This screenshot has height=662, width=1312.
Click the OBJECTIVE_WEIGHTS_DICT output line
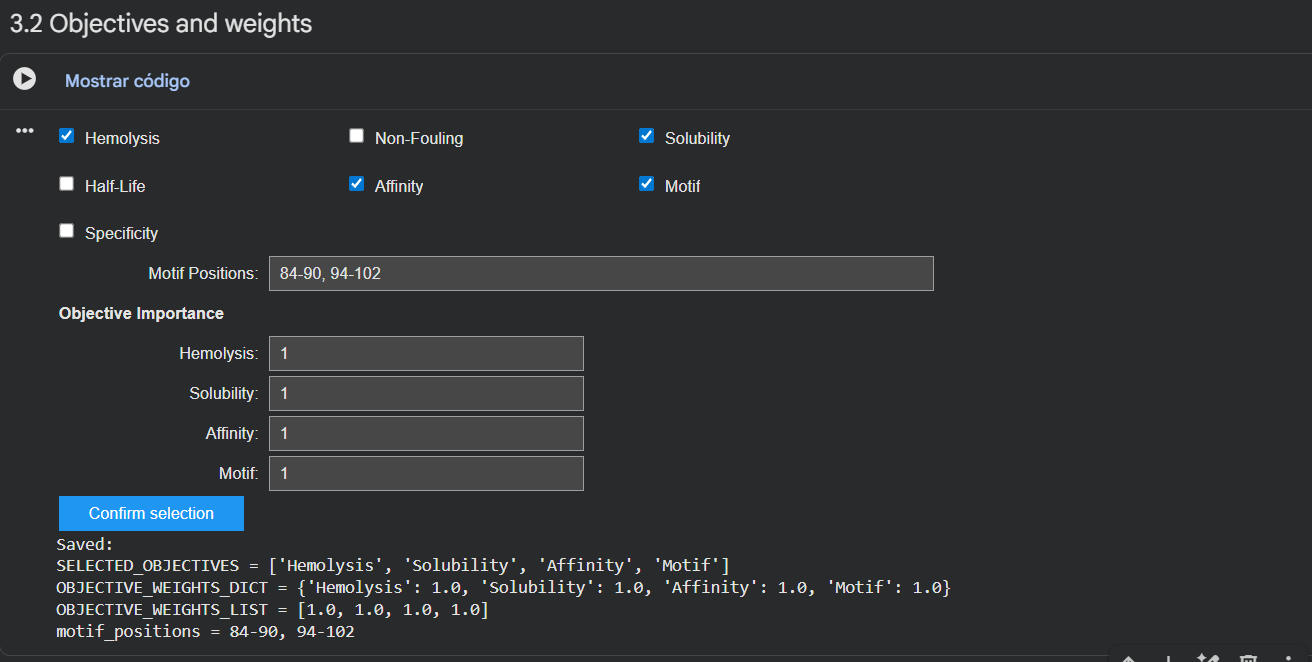[503, 588]
